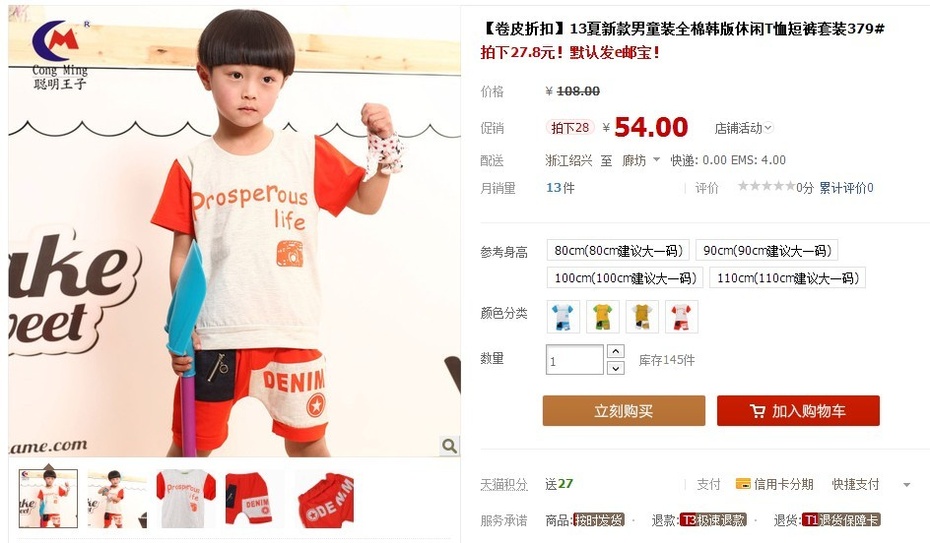930x543 pixels.
Task: Click the Cong Ming brand logo
Action: [x=60, y=55]
